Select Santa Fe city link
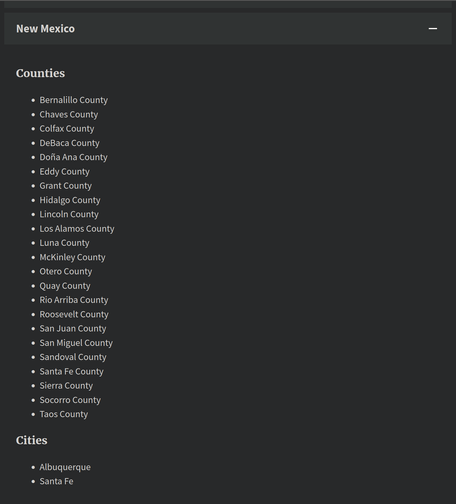The image size is (456, 504). (56, 481)
